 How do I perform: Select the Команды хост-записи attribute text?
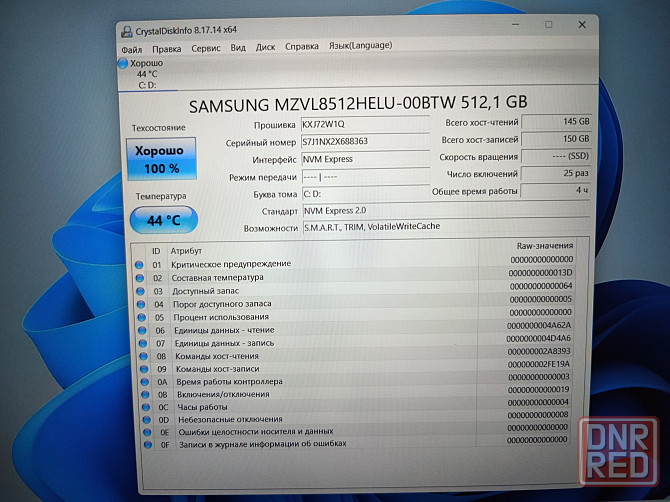217,369
